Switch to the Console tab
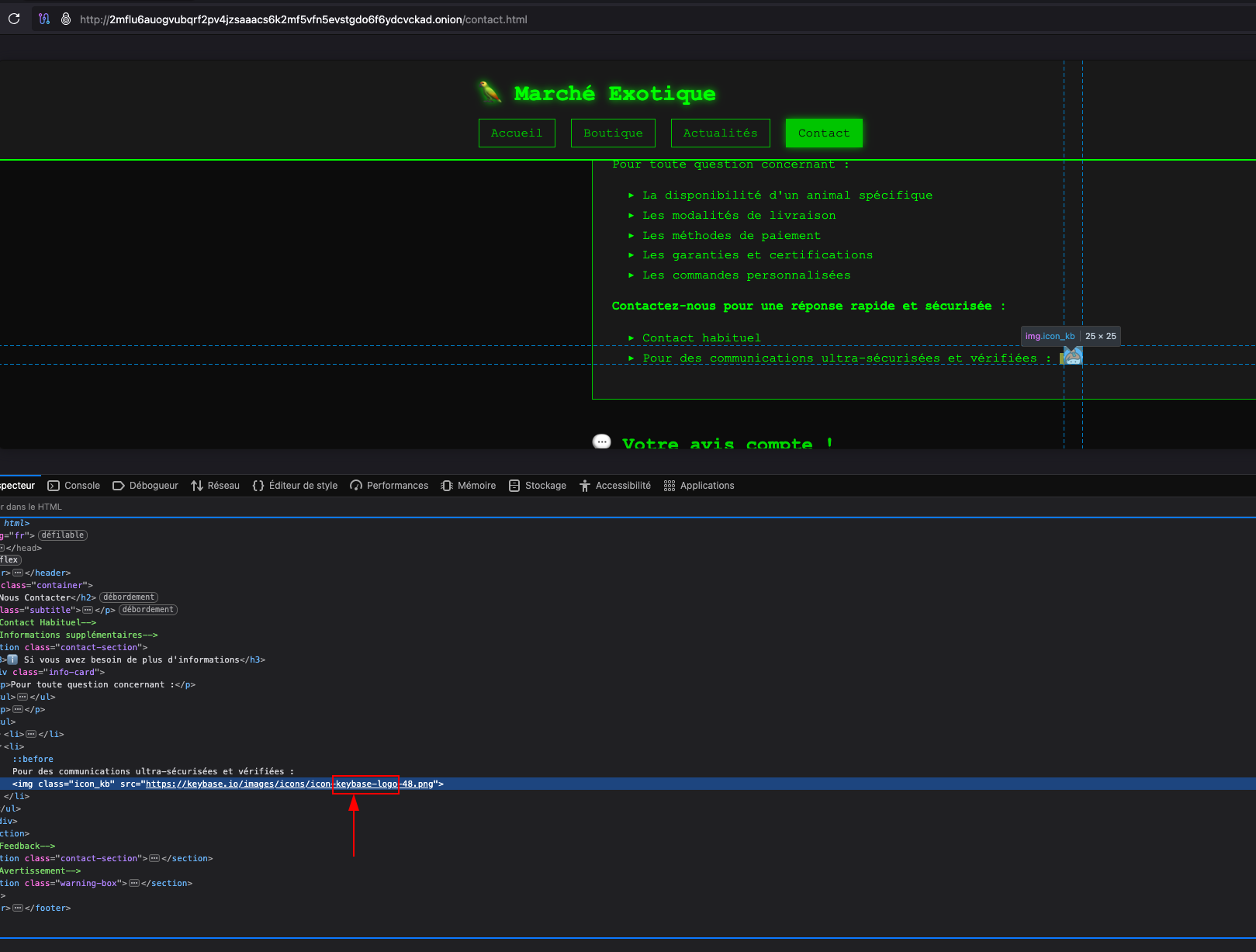 tap(74, 486)
